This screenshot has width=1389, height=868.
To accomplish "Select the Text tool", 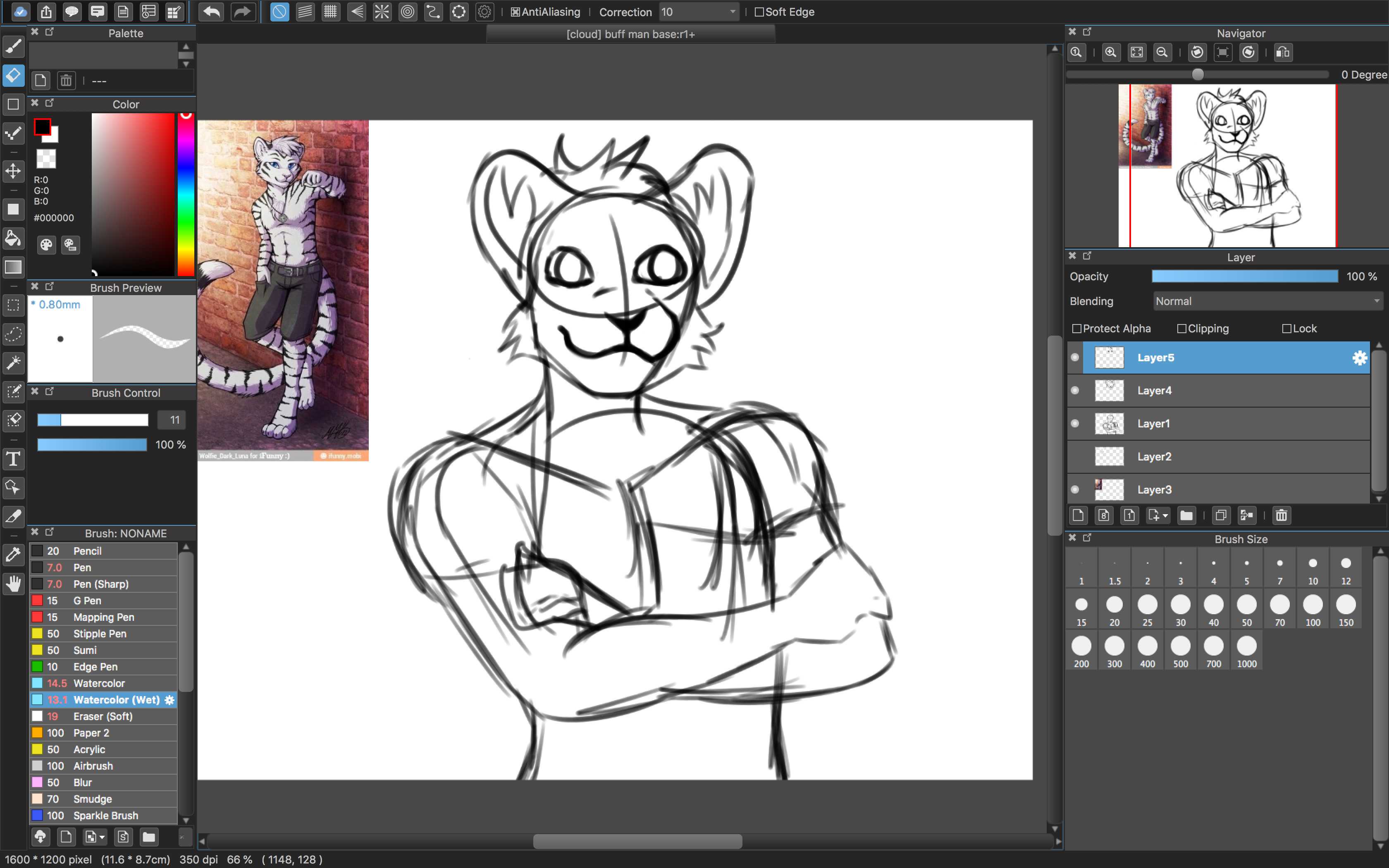I will pyautogui.click(x=13, y=459).
